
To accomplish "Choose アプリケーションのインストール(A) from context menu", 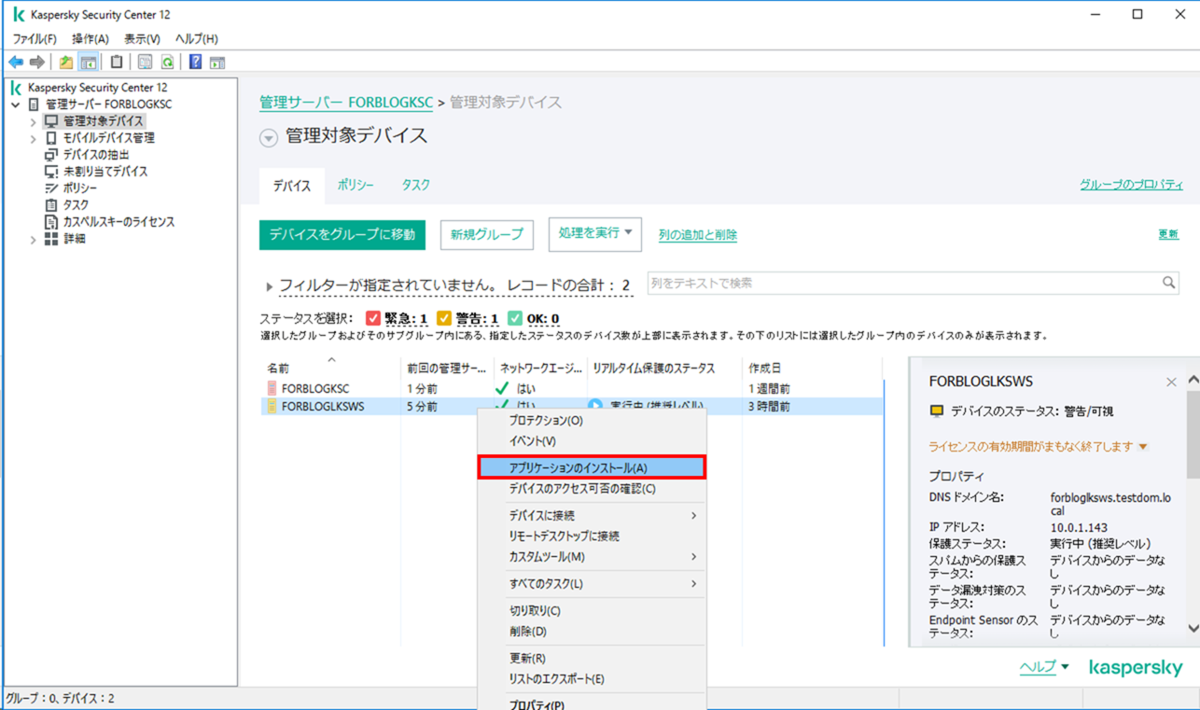I will coord(593,467).
